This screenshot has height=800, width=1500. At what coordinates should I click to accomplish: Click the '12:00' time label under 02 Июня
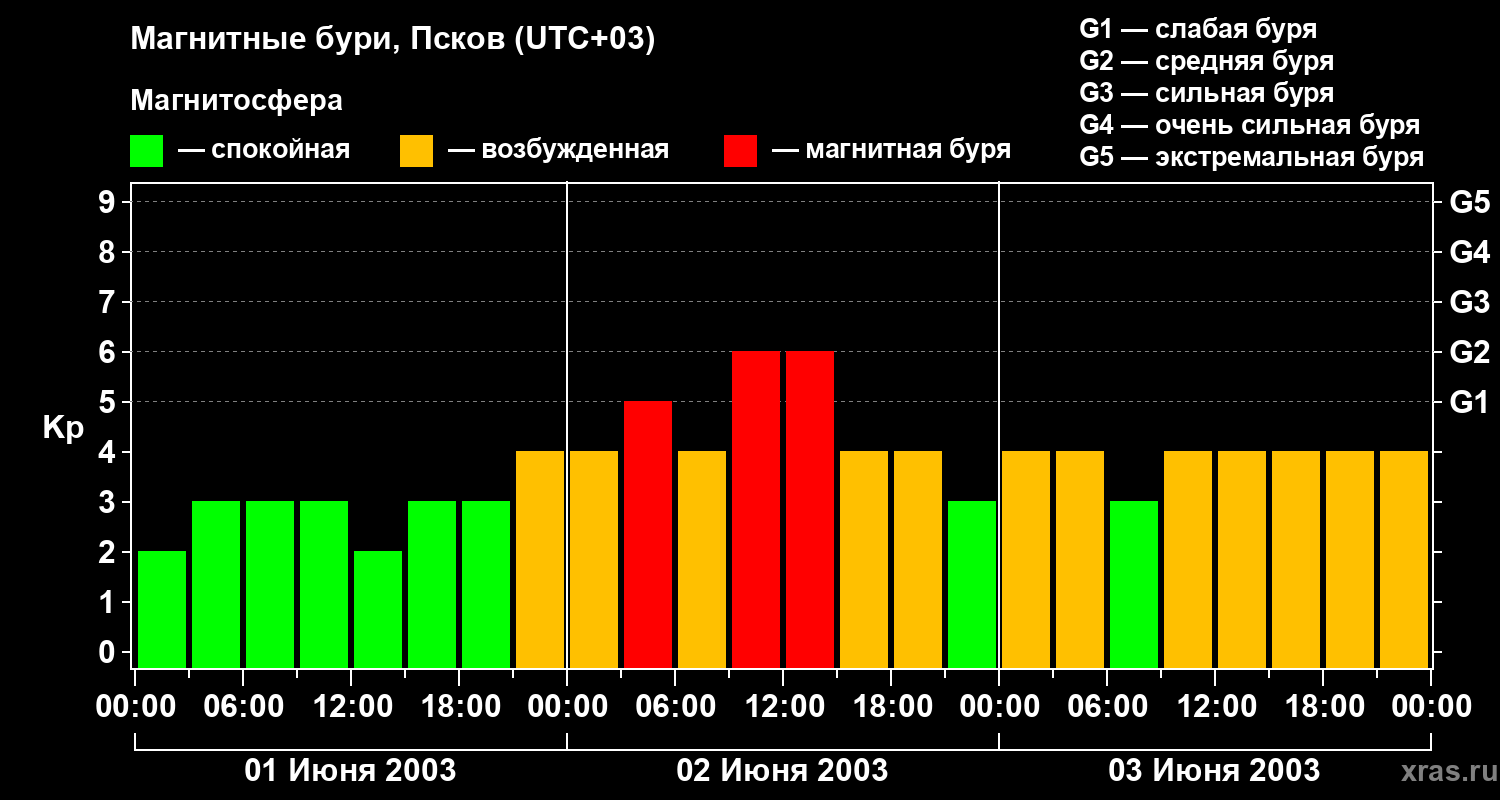point(783,707)
